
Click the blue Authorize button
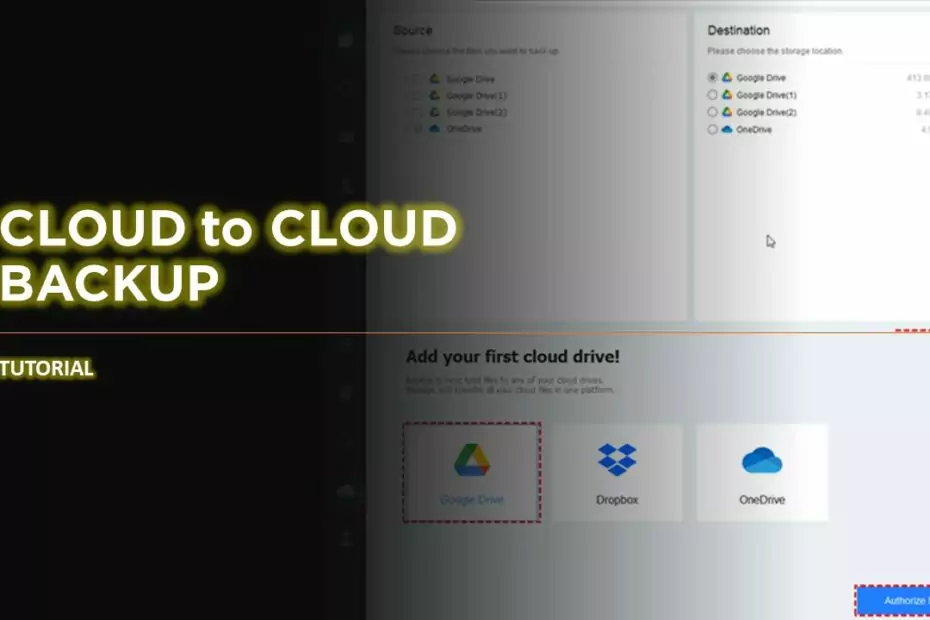[893, 601]
